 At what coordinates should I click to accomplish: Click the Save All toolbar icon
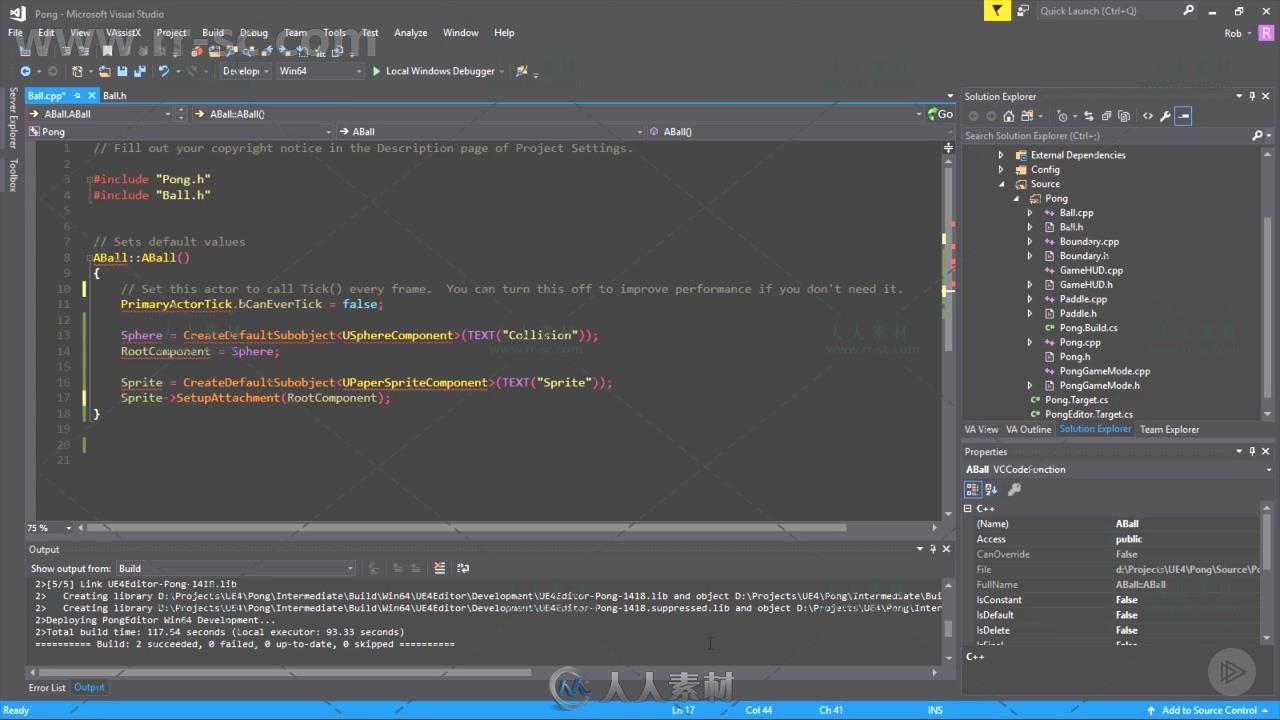(139, 71)
